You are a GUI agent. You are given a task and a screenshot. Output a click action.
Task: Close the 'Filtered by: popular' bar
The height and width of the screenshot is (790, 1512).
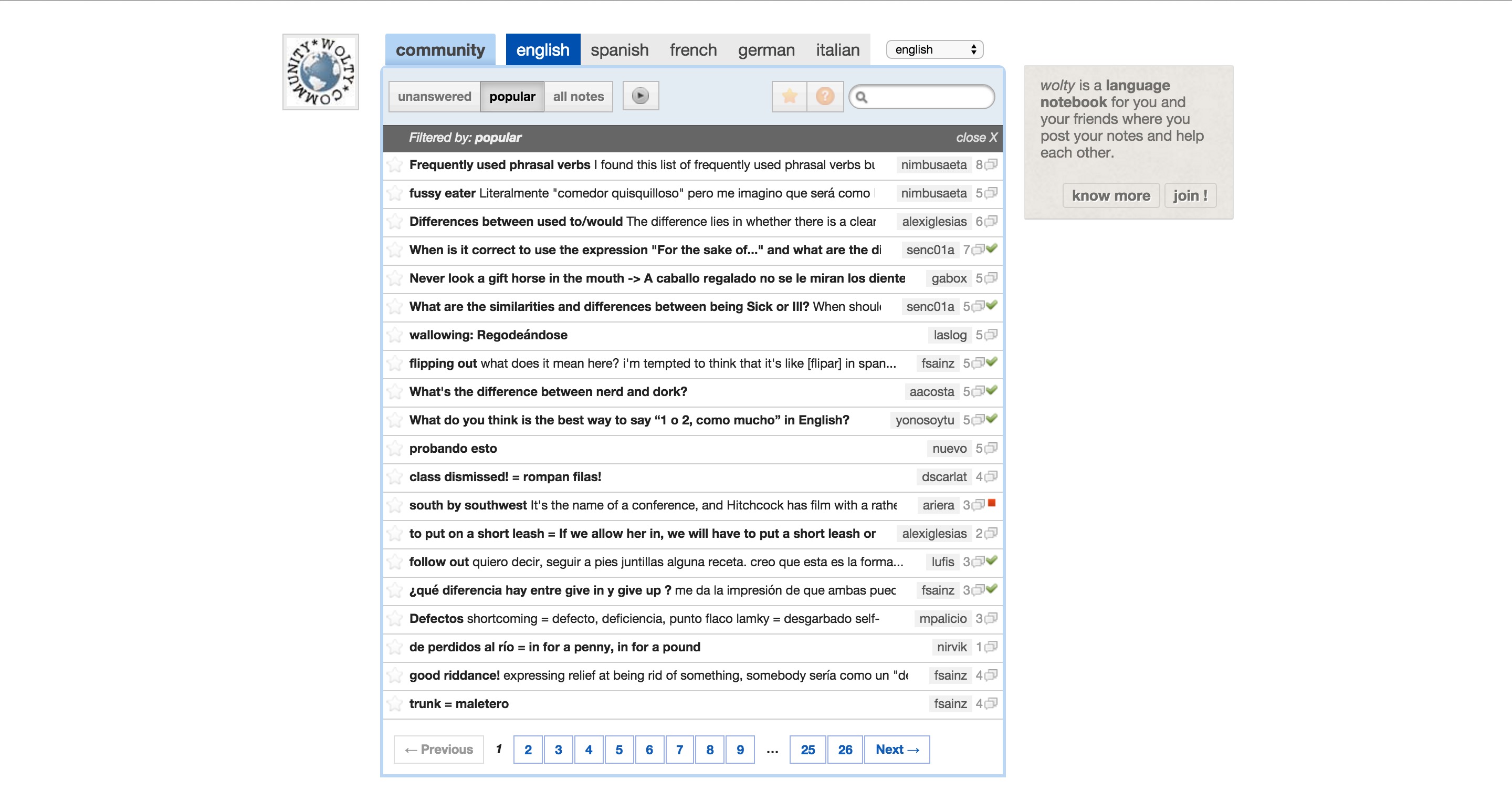tap(976, 138)
